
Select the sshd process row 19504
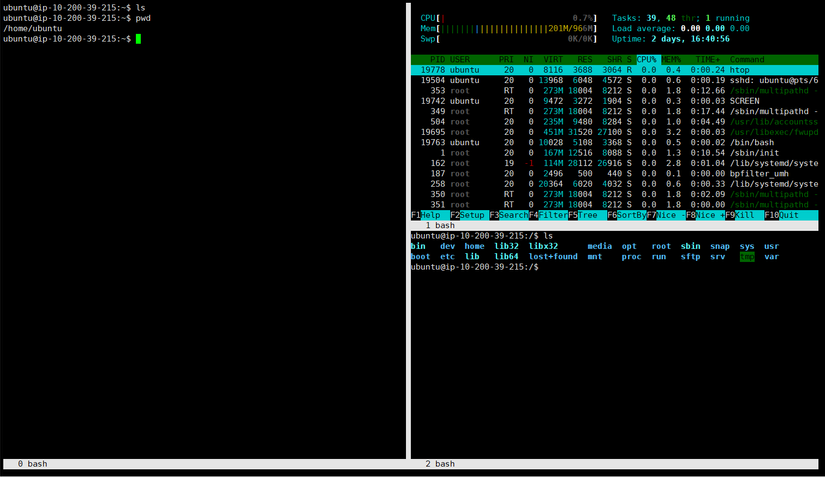(615, 80)
